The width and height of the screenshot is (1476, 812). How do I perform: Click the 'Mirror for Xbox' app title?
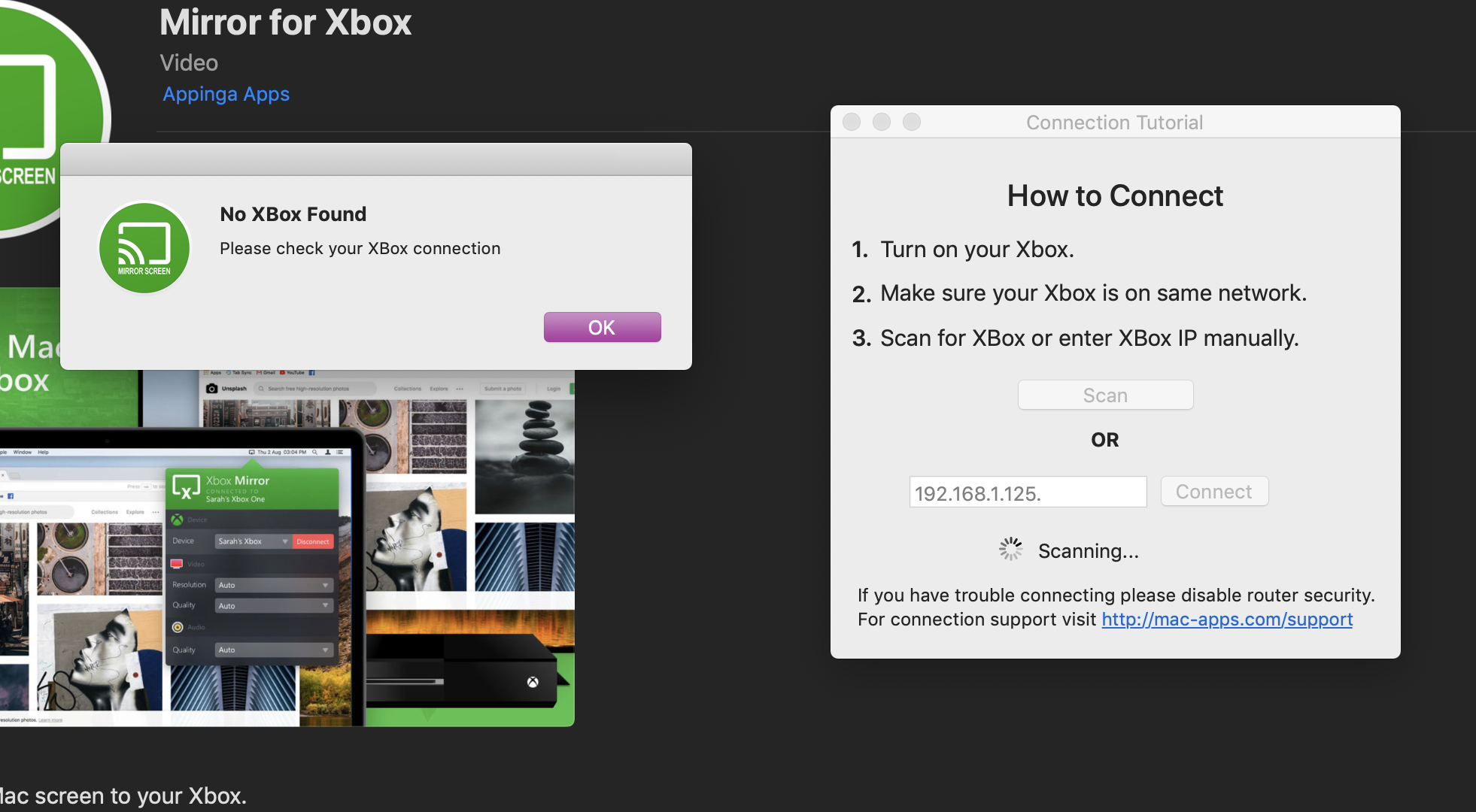pyautogui.click(x=285, y=22)
